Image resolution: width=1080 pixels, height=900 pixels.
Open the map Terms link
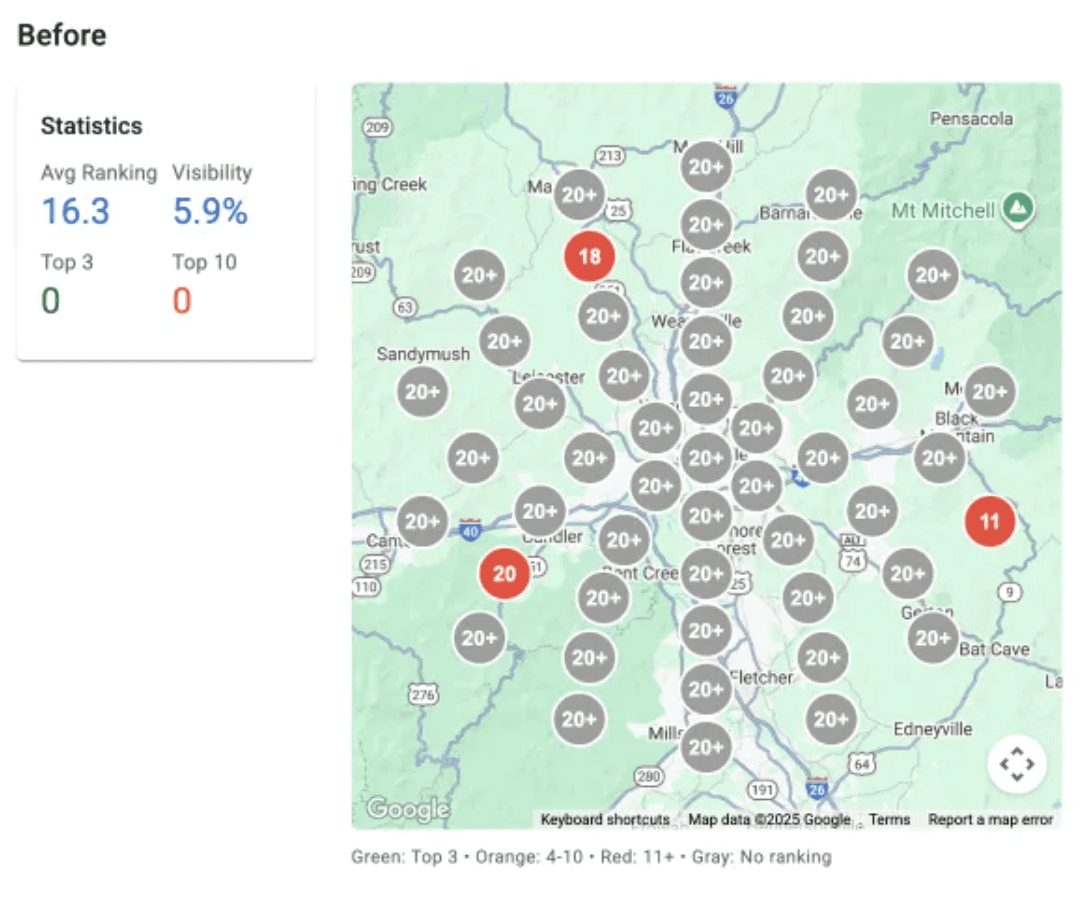889,819
